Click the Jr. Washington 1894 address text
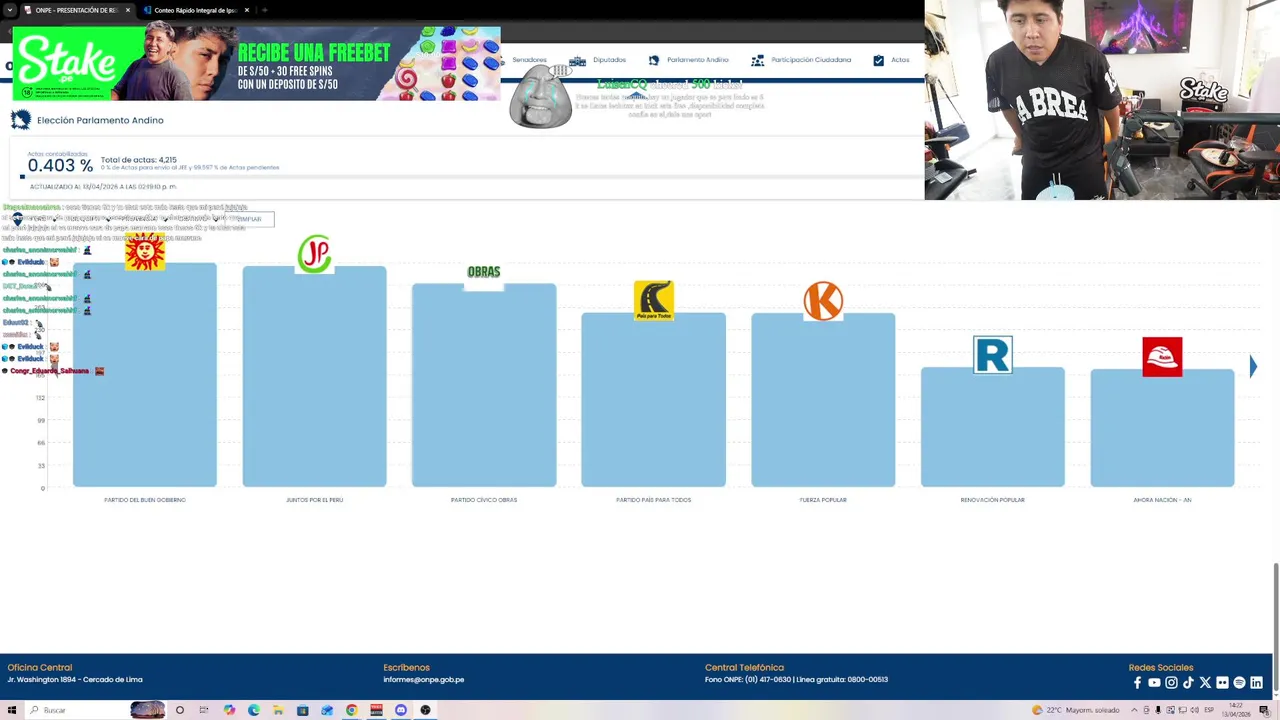 [x=75, y=680]
